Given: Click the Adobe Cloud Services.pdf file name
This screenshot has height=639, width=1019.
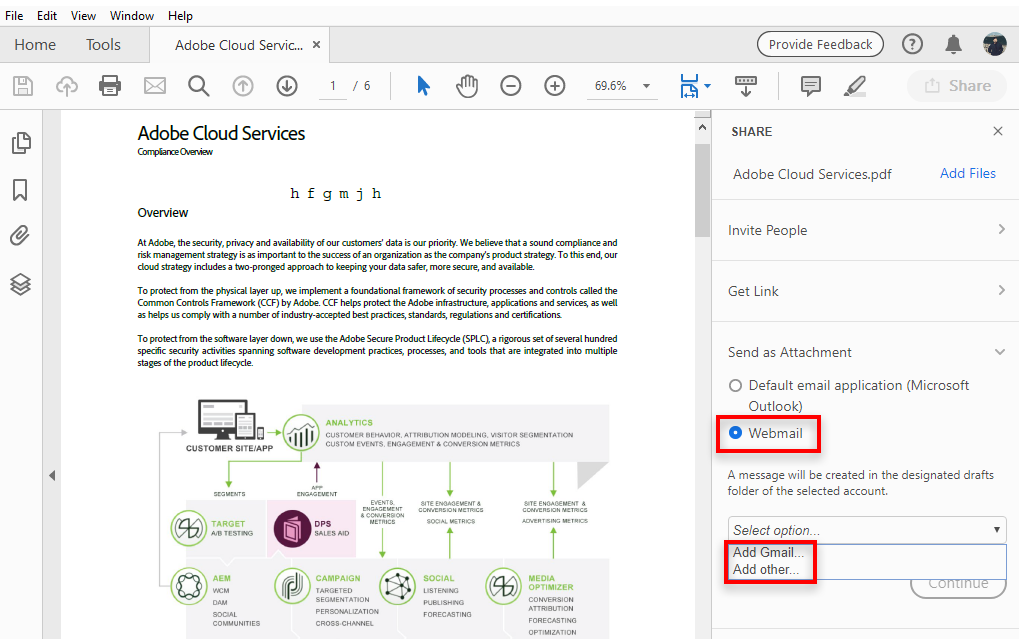Looking at the screenshot, I should pyautogui.click(x=812, y=174).
